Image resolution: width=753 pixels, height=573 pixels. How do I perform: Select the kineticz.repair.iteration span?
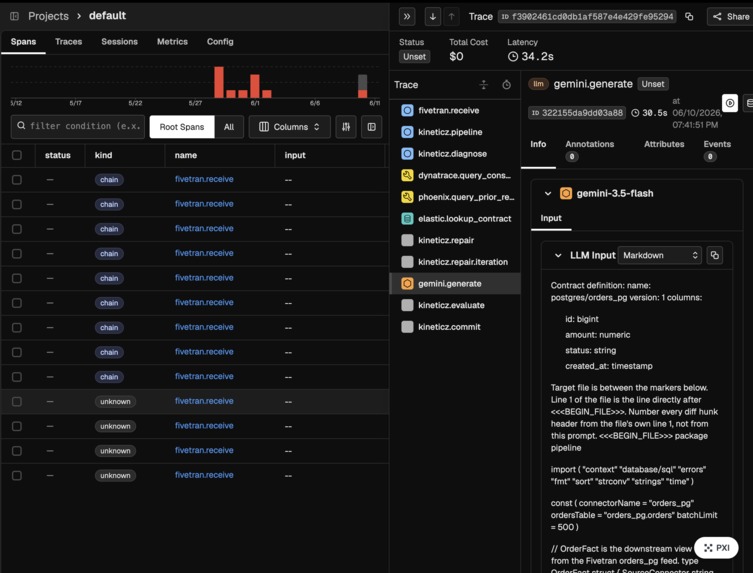click(455, 262)
